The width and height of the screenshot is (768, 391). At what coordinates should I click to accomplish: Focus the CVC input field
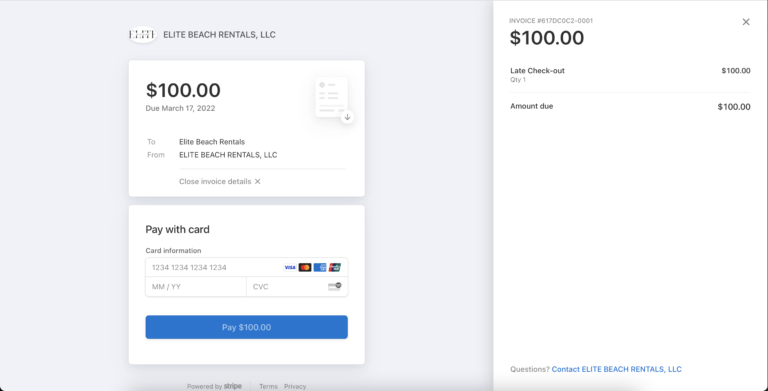tap(297, 287)
